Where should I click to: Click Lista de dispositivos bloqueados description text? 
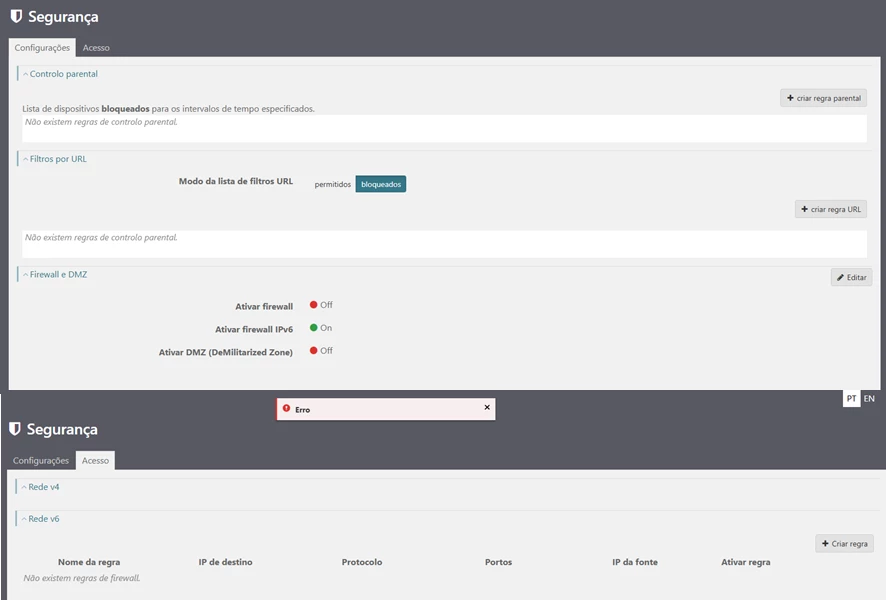click(x=168, y=108)
